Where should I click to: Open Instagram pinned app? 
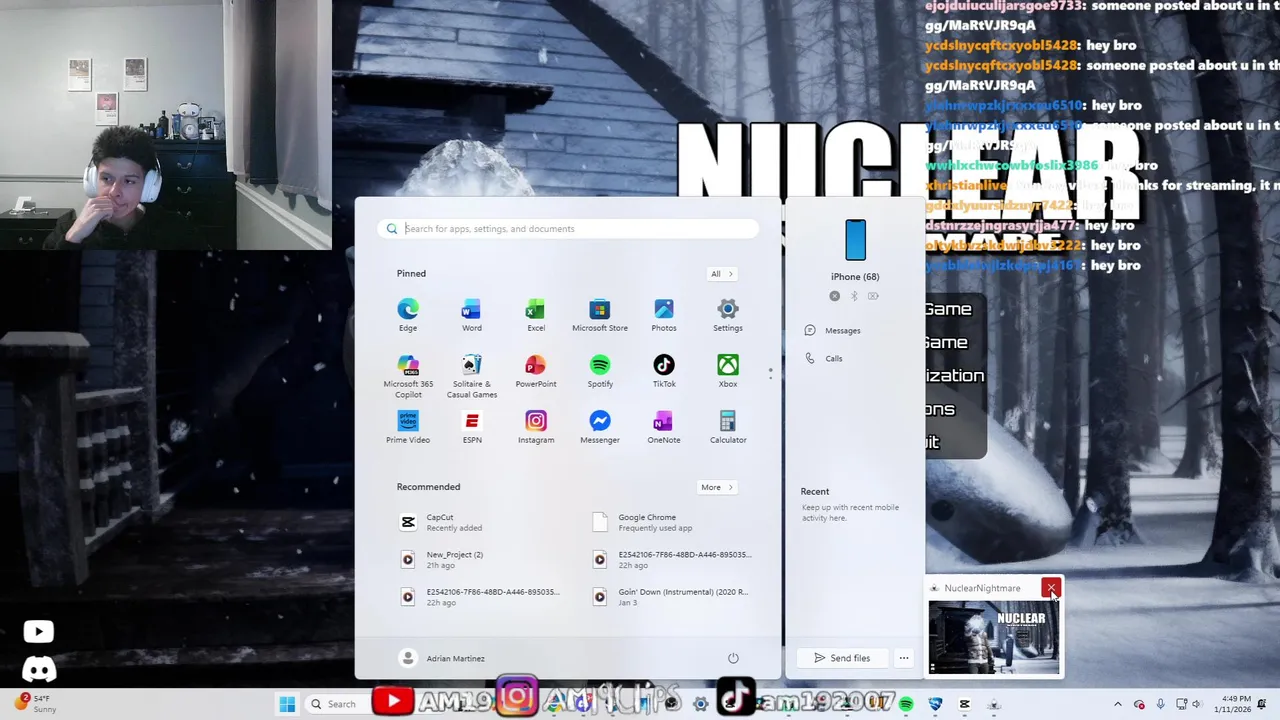(x=536, y=427)
